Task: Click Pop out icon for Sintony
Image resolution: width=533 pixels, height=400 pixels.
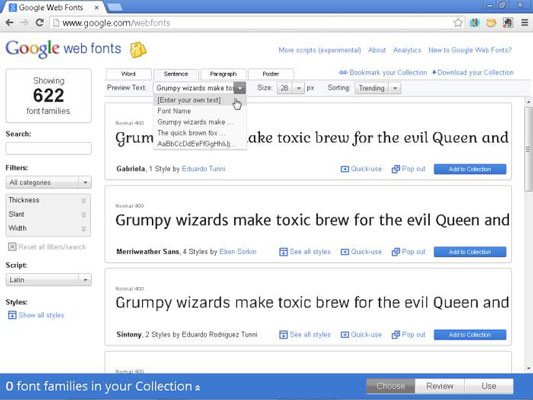Action: 396,335
